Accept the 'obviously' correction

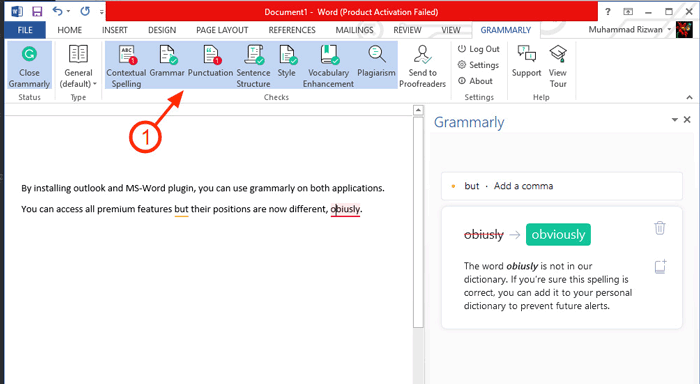pos(558,234)
